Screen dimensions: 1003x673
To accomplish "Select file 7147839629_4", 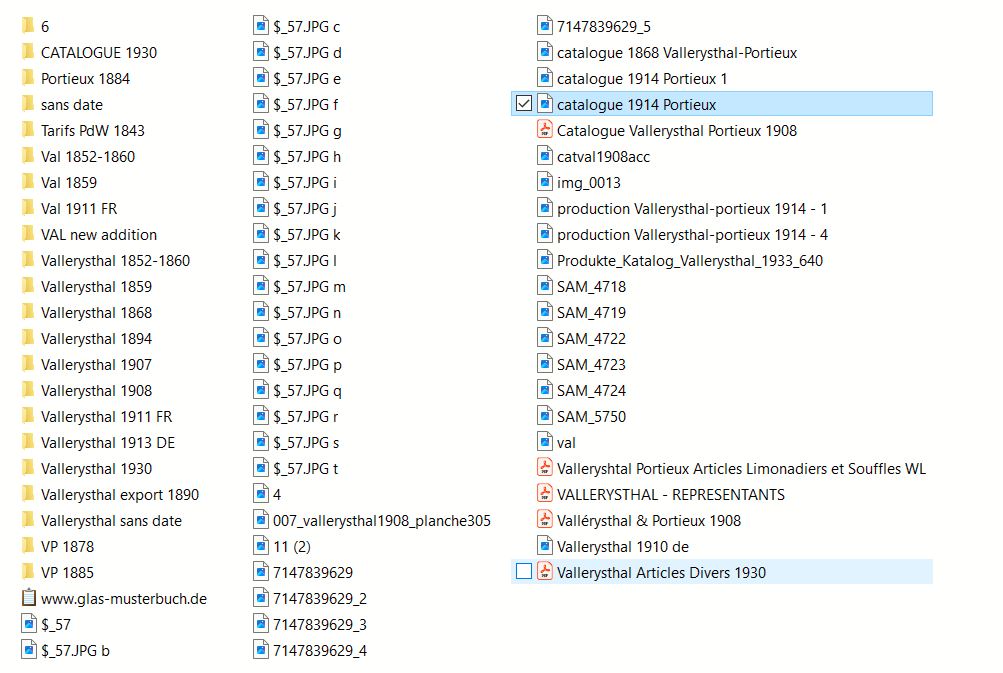I will coord(310,651).
